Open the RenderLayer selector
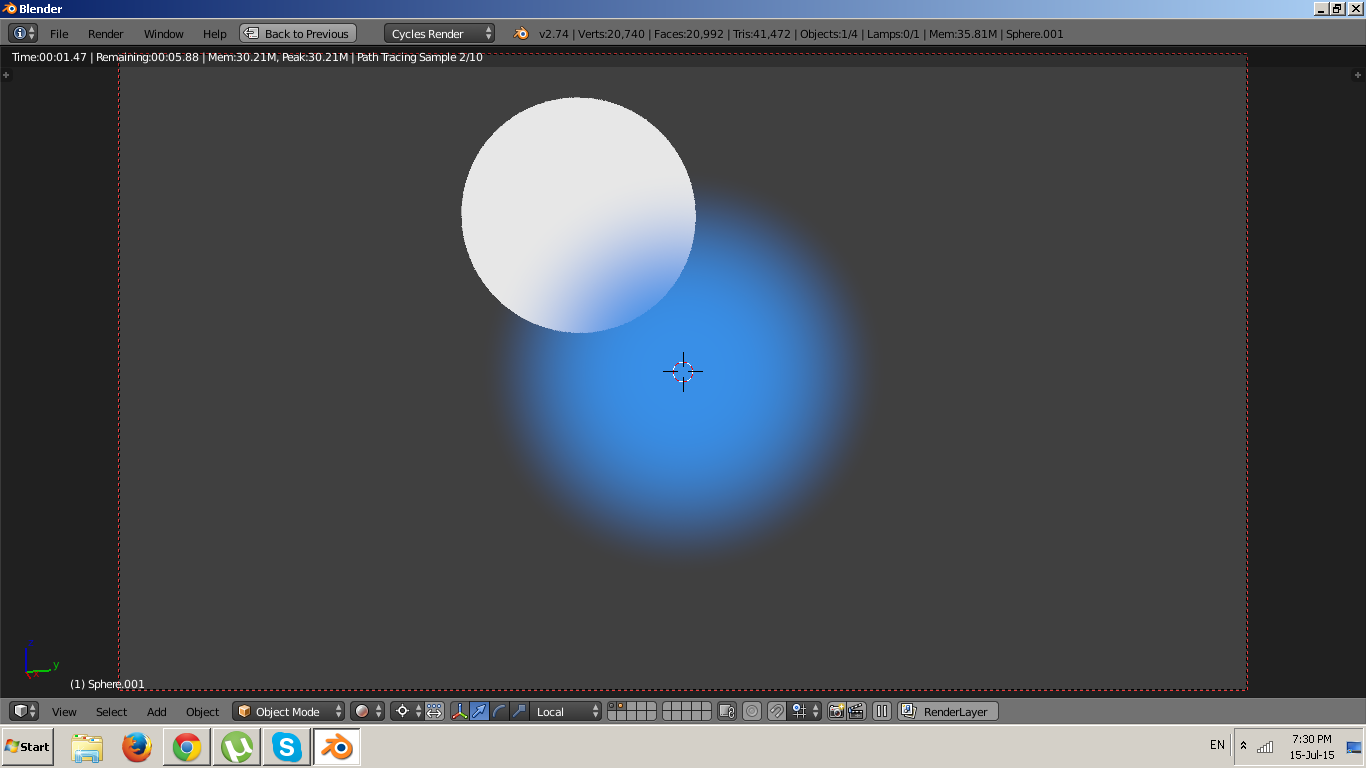 pyautogui.click(x=948, y=711)
